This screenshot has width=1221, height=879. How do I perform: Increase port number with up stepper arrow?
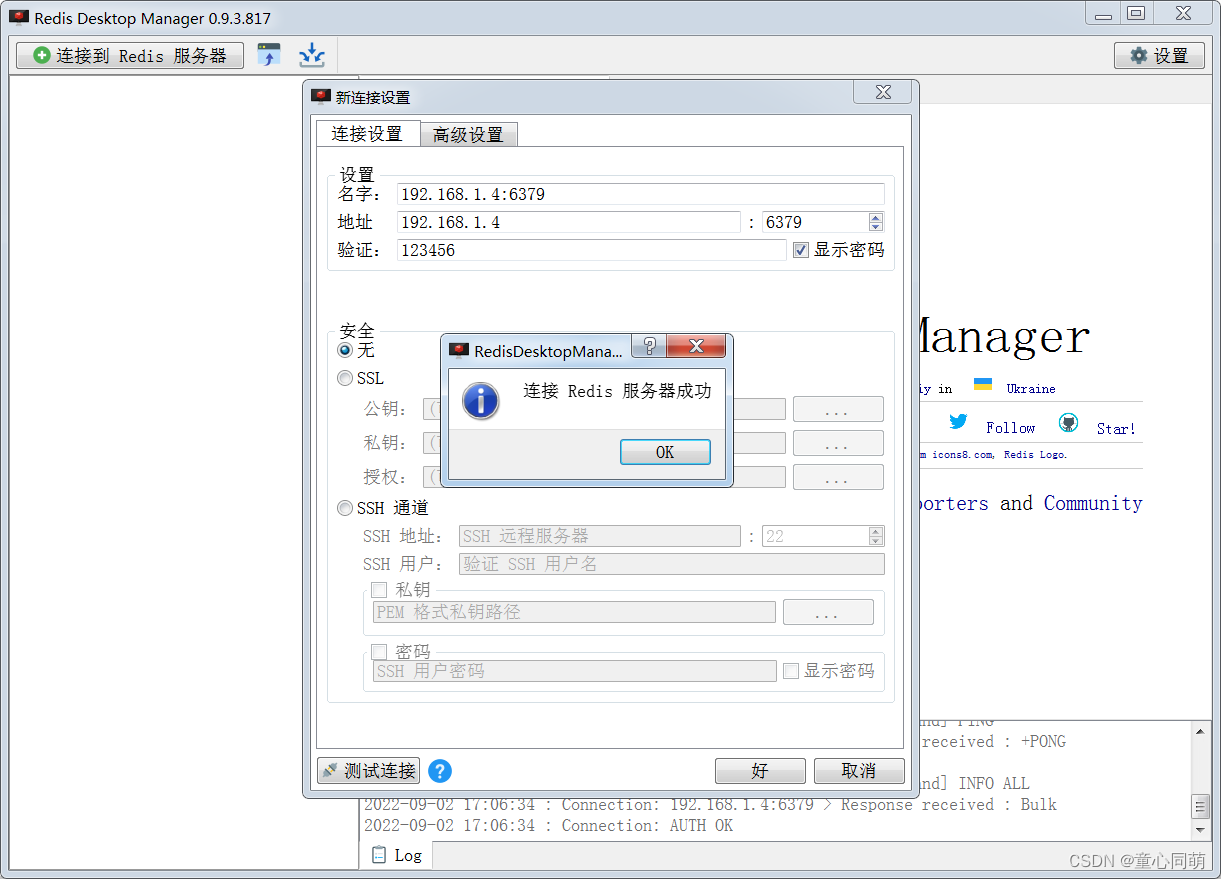pos(876,217)
